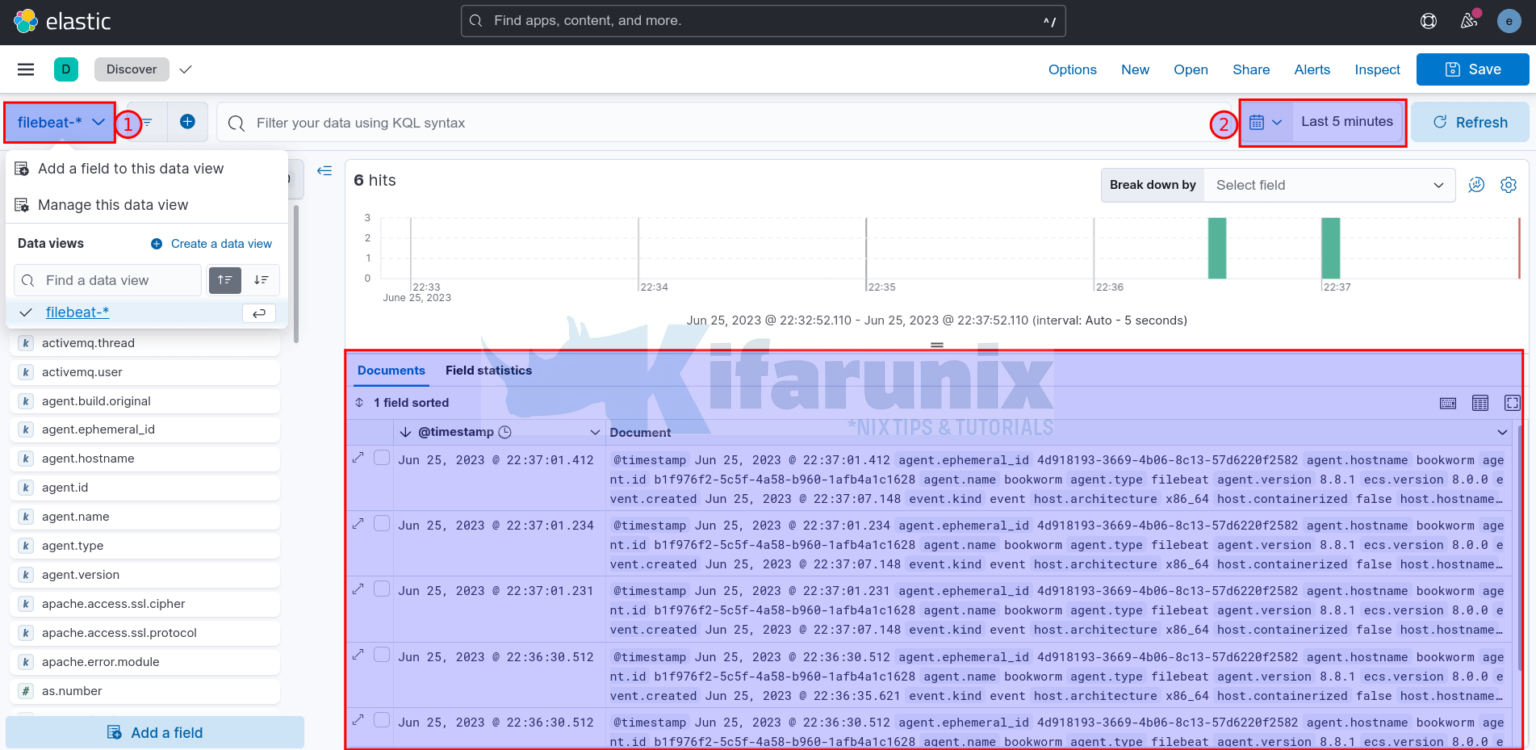Switch to the Field statistics tab
The height and width of the screenshot is (750, 1536).
[x=488, y=370]
